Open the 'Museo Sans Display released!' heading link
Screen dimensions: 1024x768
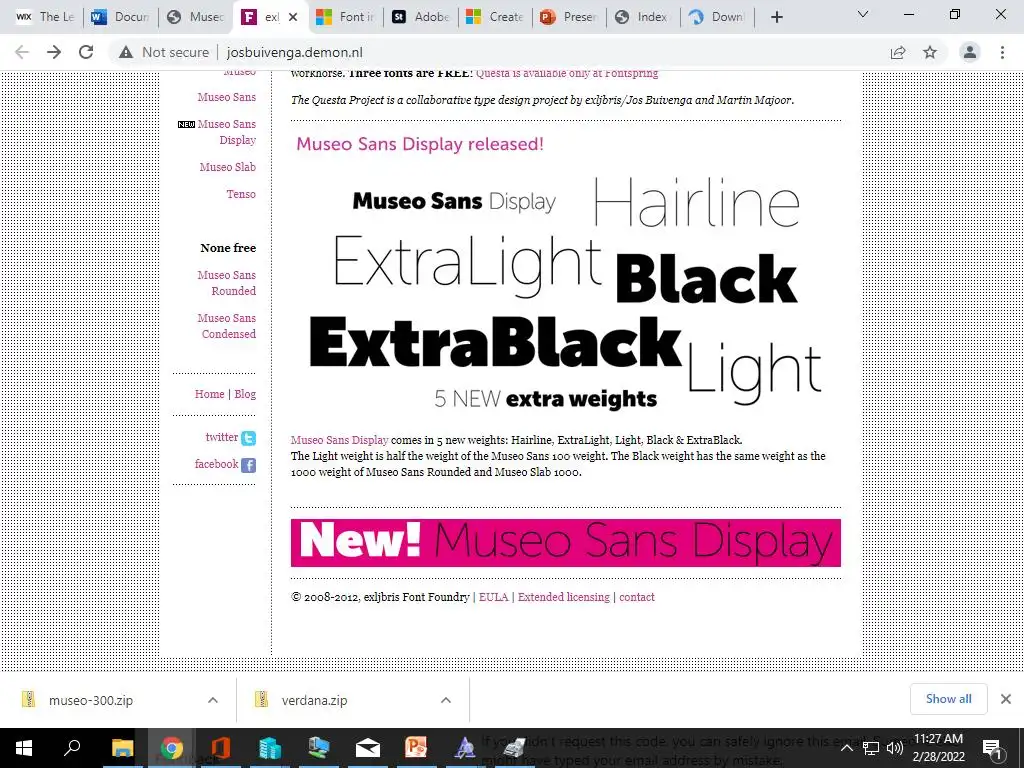tap(419, 144)
